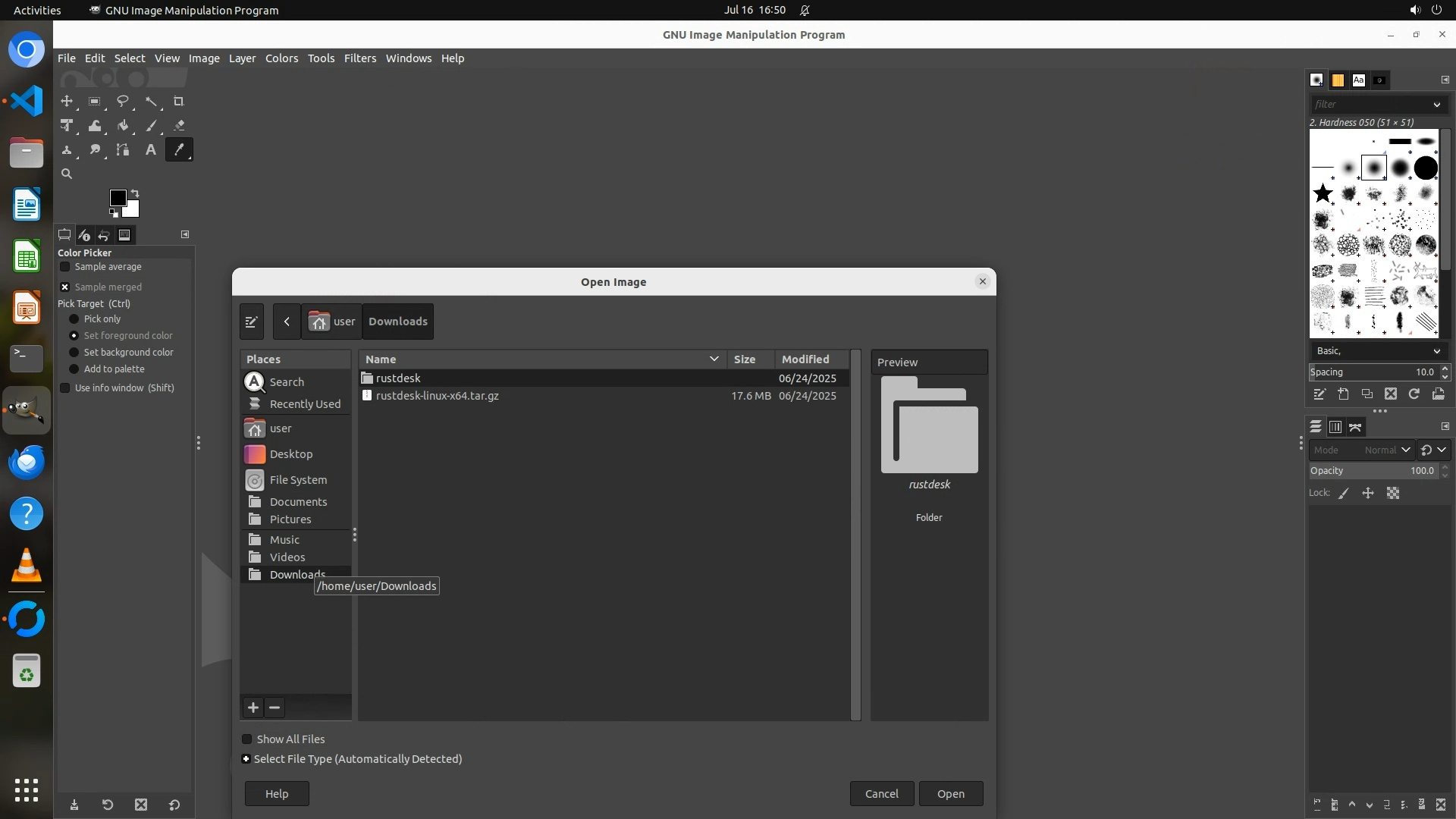Click the refresh brushes icon
Screen dimensions: 1456x819
click(1414, 394)
